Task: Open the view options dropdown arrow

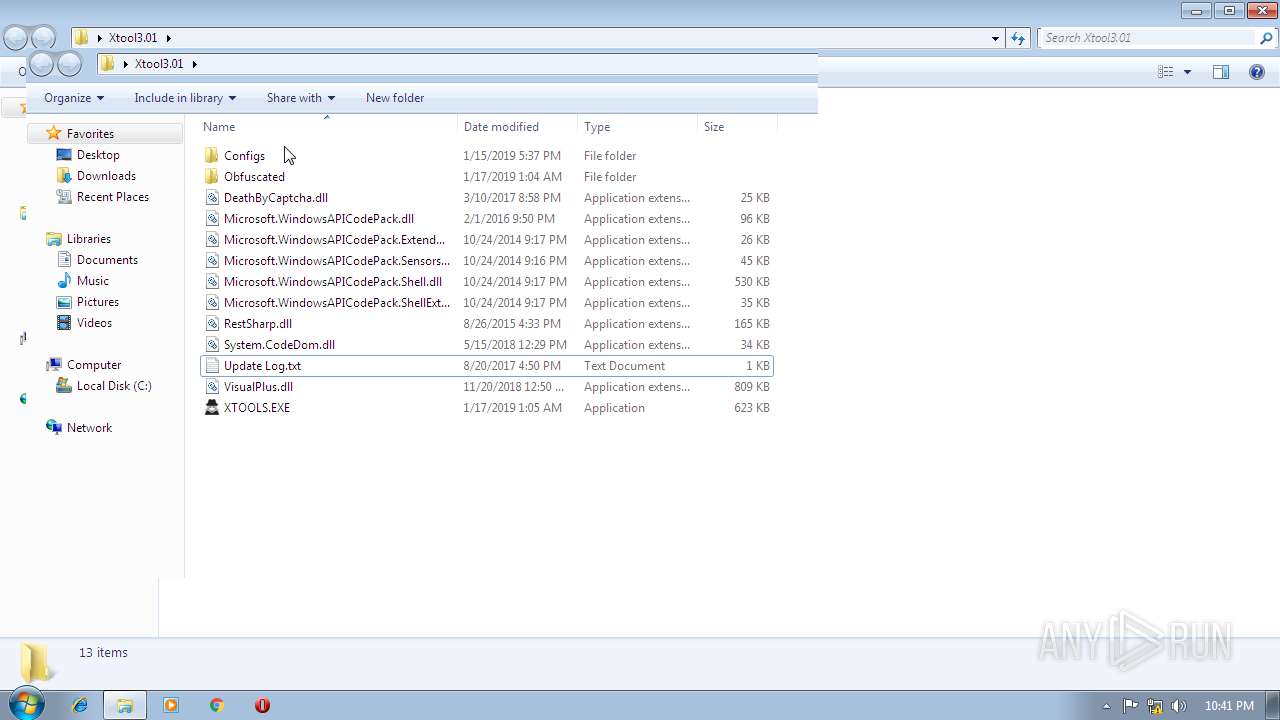Action: [x=1187, y=72]
